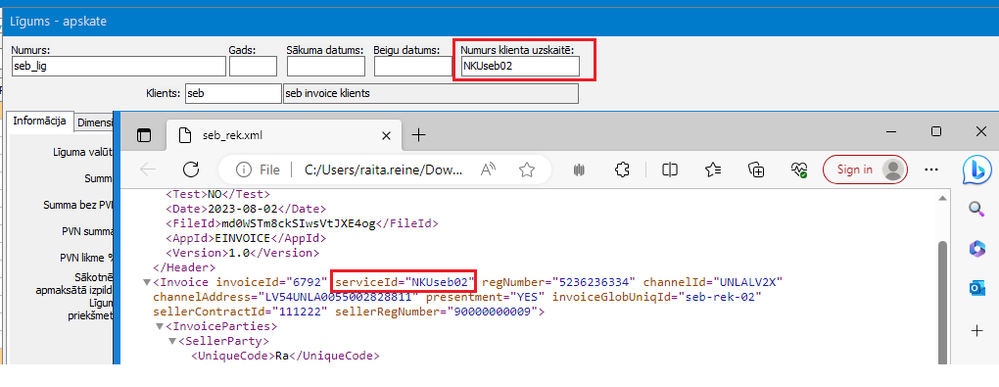Screen dimensions: 999x387
Task: Switch to the Dimensi tab
Action: (x=94, y=122)
